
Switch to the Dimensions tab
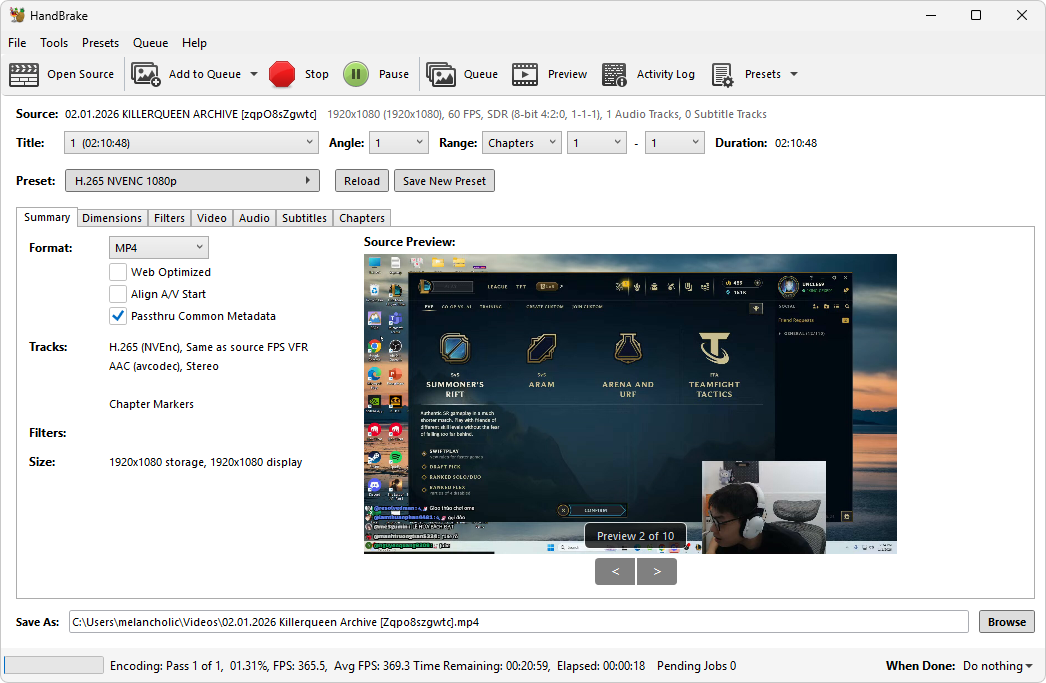[x=111, y=218]
